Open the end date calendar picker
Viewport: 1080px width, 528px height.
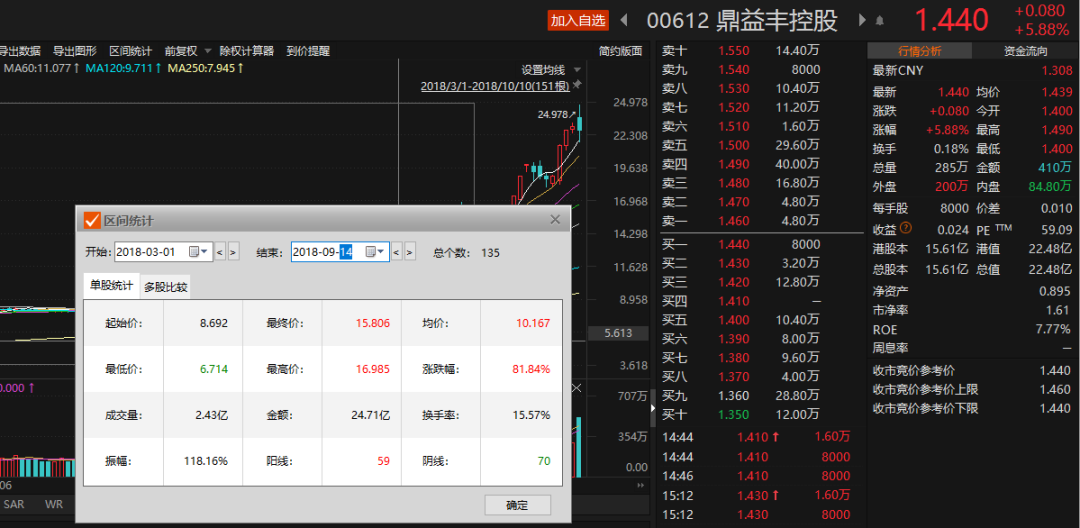point(375,252)
